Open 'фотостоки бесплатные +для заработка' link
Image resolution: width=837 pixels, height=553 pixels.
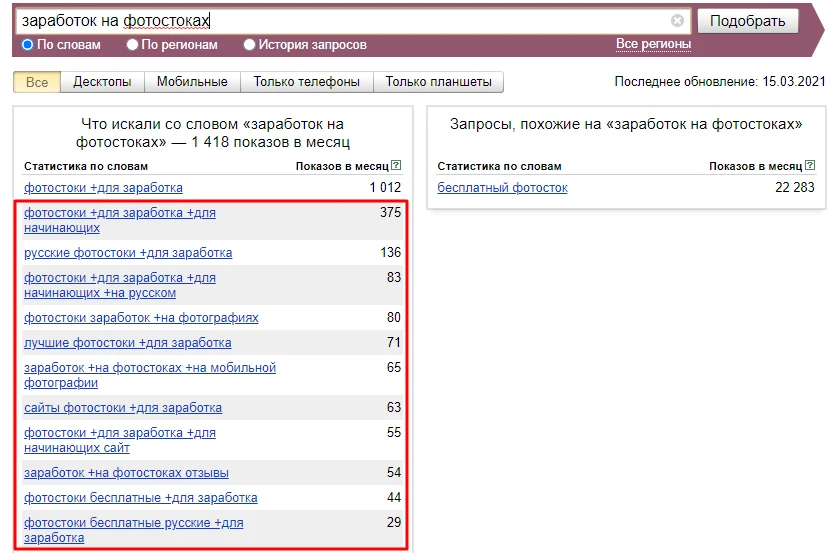(140, 498)
